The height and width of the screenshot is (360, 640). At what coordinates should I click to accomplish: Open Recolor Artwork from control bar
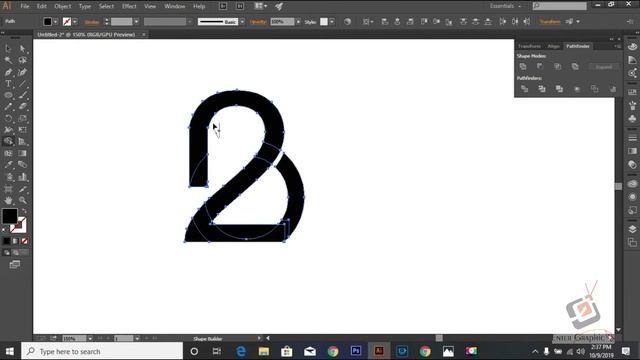tap(347, 22)
